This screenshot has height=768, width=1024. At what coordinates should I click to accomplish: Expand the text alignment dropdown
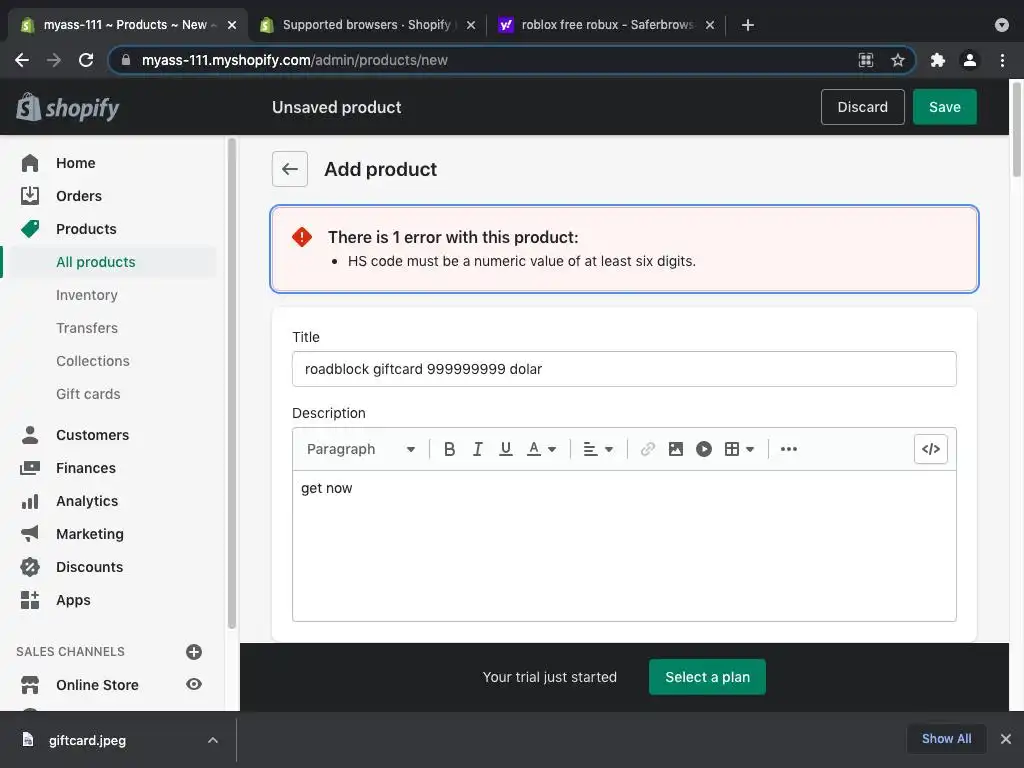tap(598, 449)
